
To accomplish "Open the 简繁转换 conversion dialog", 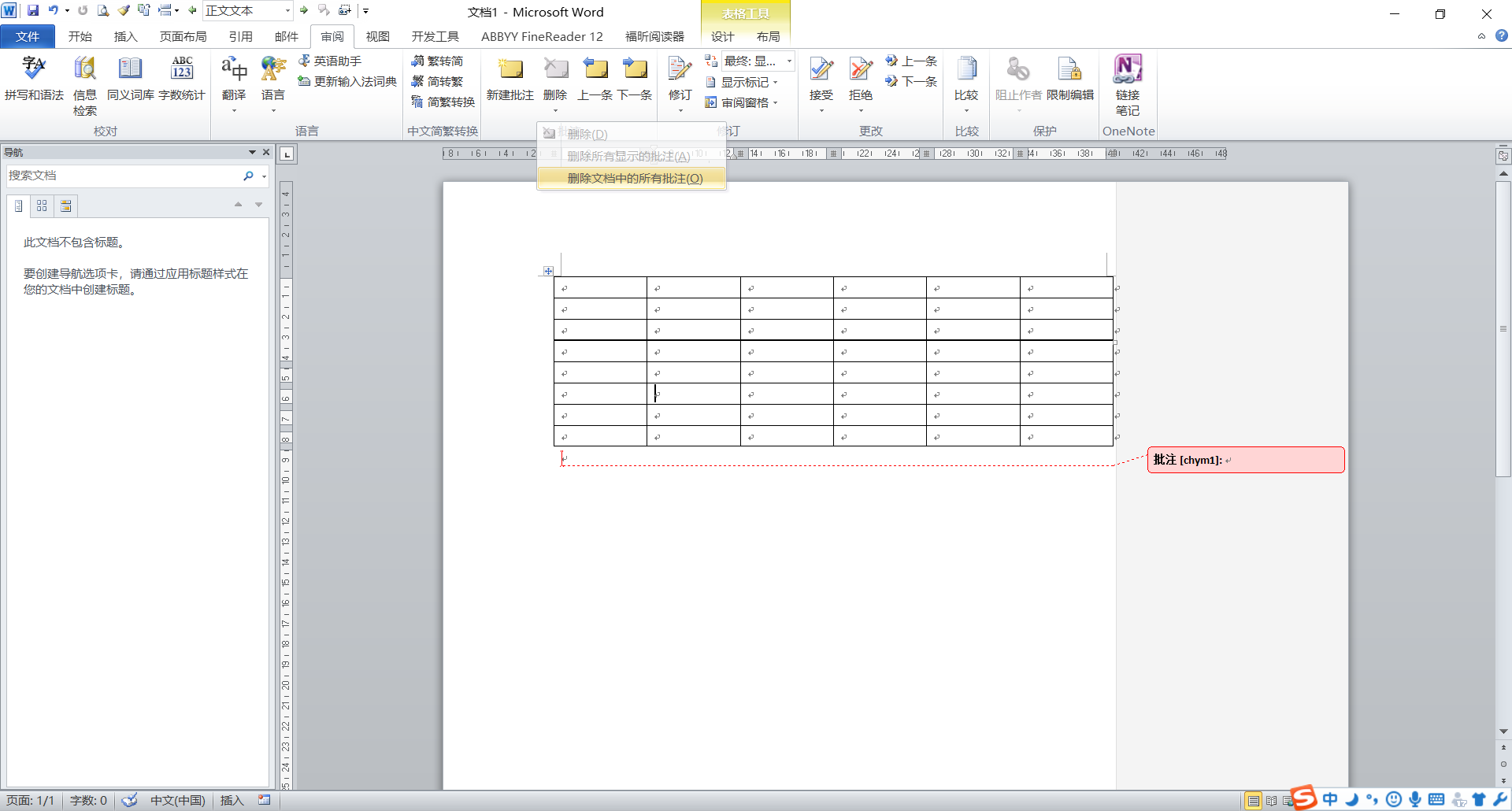I will 443,102.
